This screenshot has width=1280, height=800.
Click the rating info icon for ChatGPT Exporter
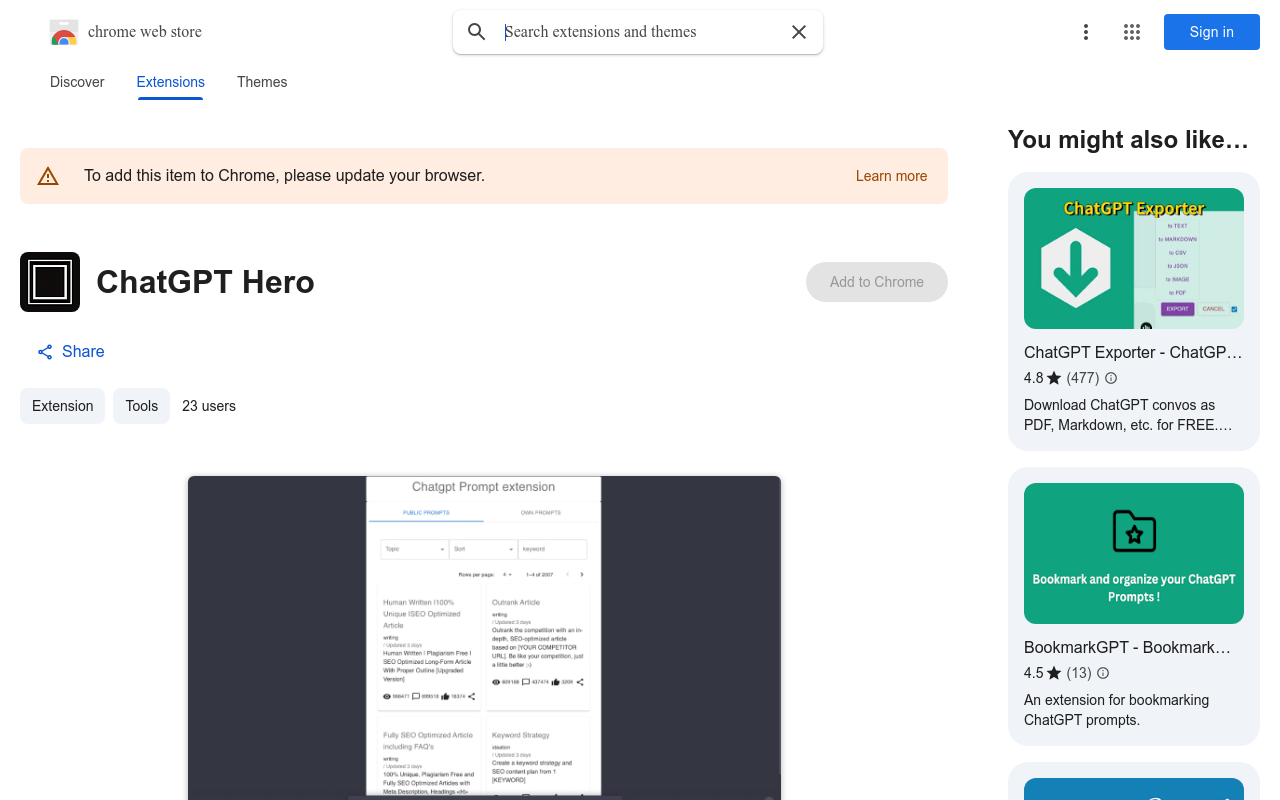click(1111, 378)
